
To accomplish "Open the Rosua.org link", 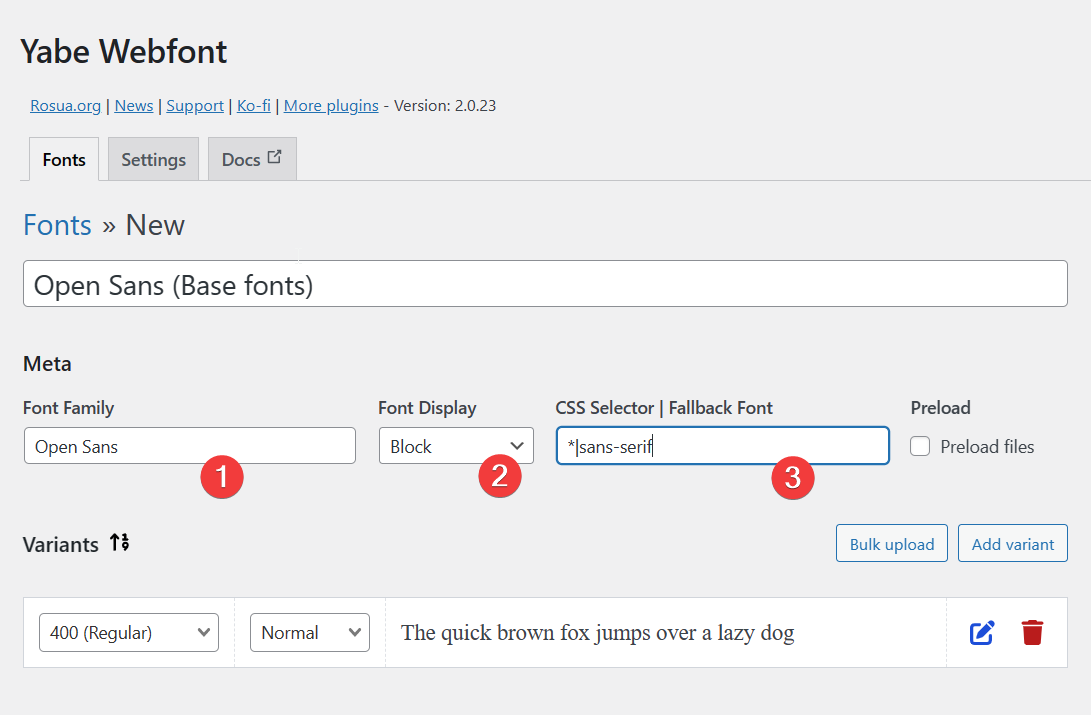I will pos(65,106).
